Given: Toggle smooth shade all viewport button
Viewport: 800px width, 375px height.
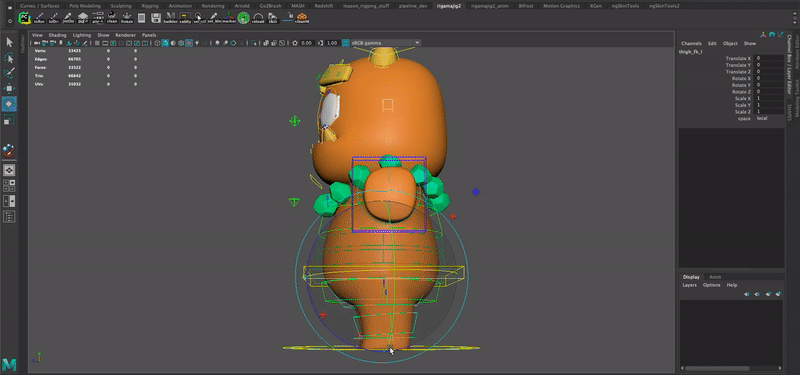Looking at the screenshot, I should click(x=165, y=43).
